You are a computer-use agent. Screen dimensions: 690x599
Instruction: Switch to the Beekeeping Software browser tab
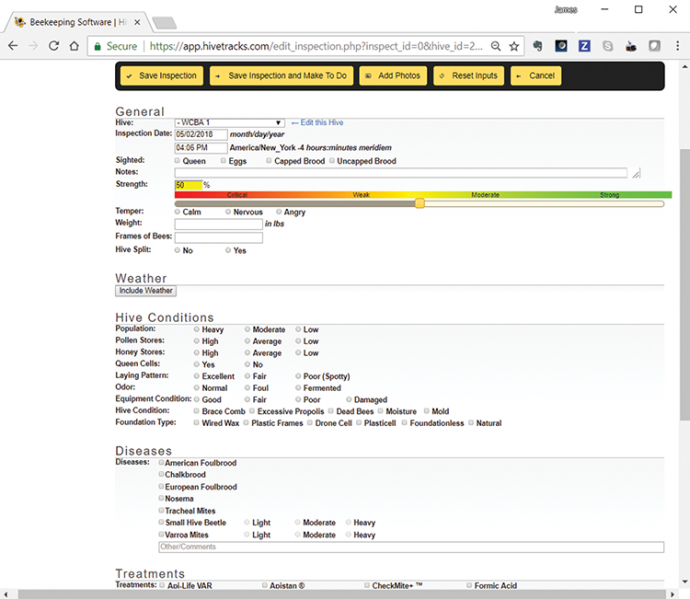[75, 21]
